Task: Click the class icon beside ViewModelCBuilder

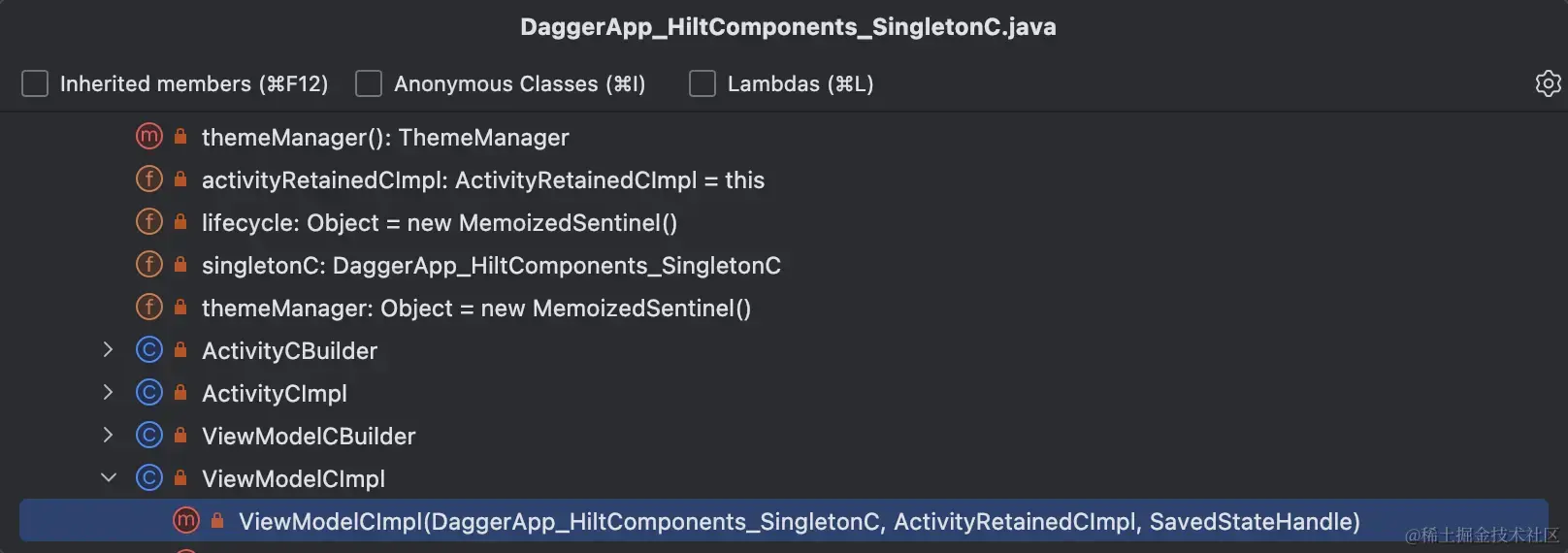Action: (x=148, y=436)
